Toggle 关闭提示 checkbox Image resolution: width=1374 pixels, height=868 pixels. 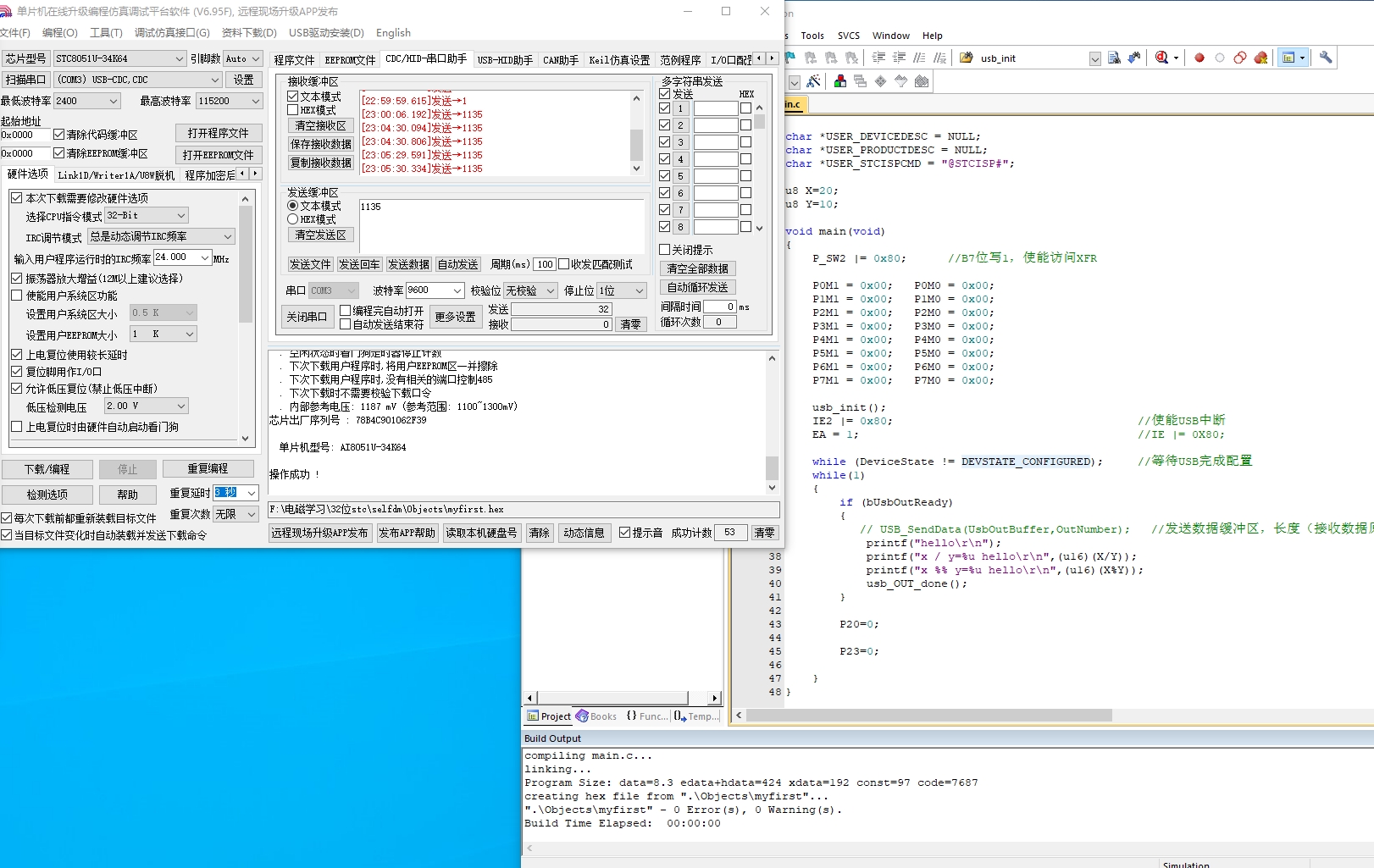coord(665,250)
